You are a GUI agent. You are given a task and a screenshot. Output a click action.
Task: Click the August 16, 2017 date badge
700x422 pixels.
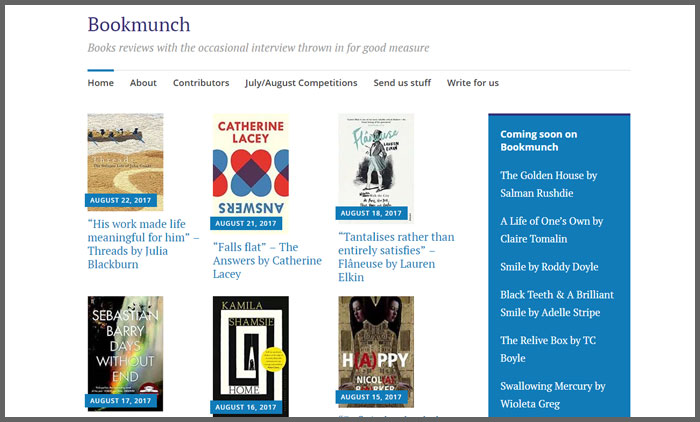point(246,407)
